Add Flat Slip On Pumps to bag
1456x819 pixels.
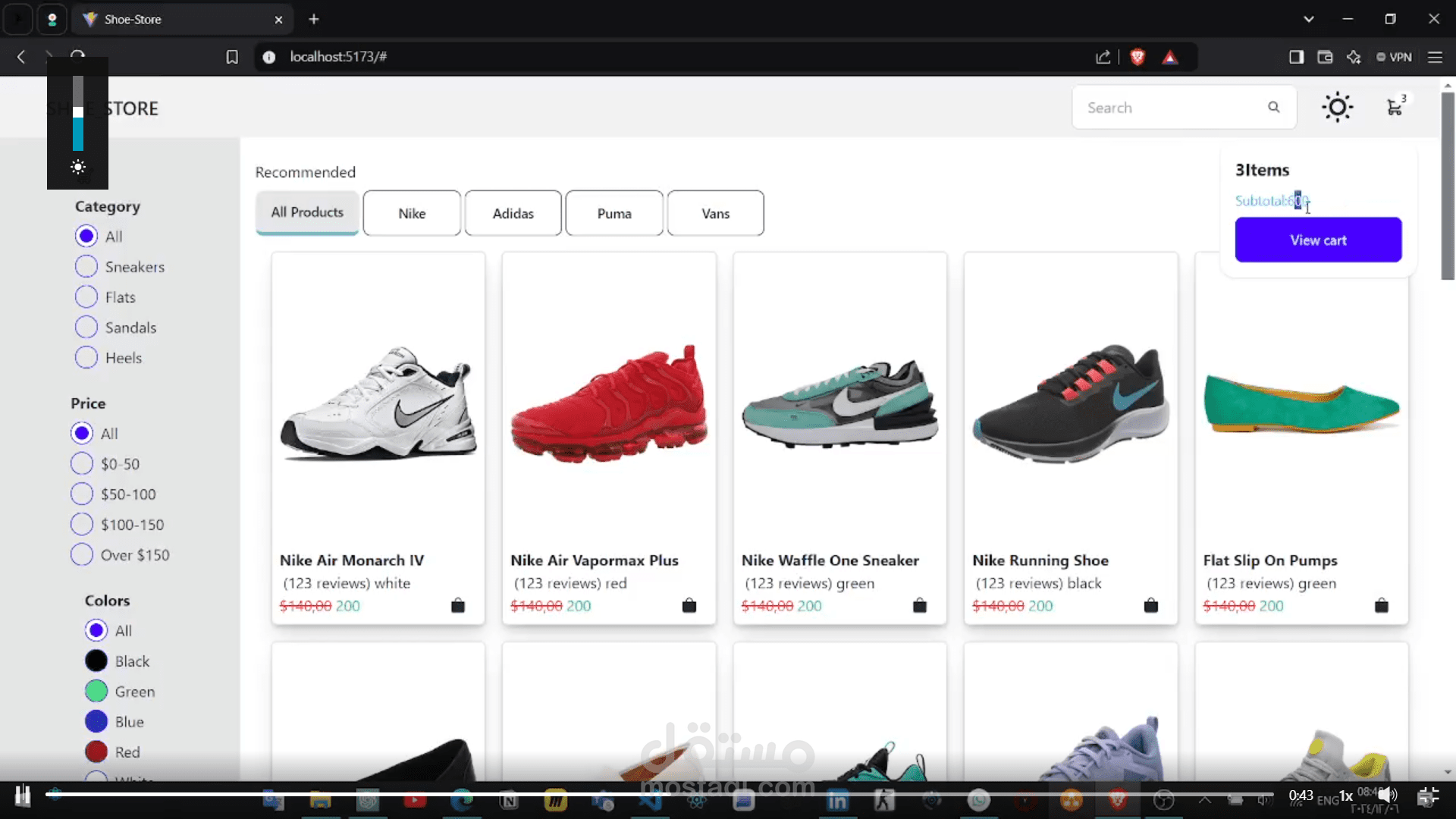(x=1381, y=605)
